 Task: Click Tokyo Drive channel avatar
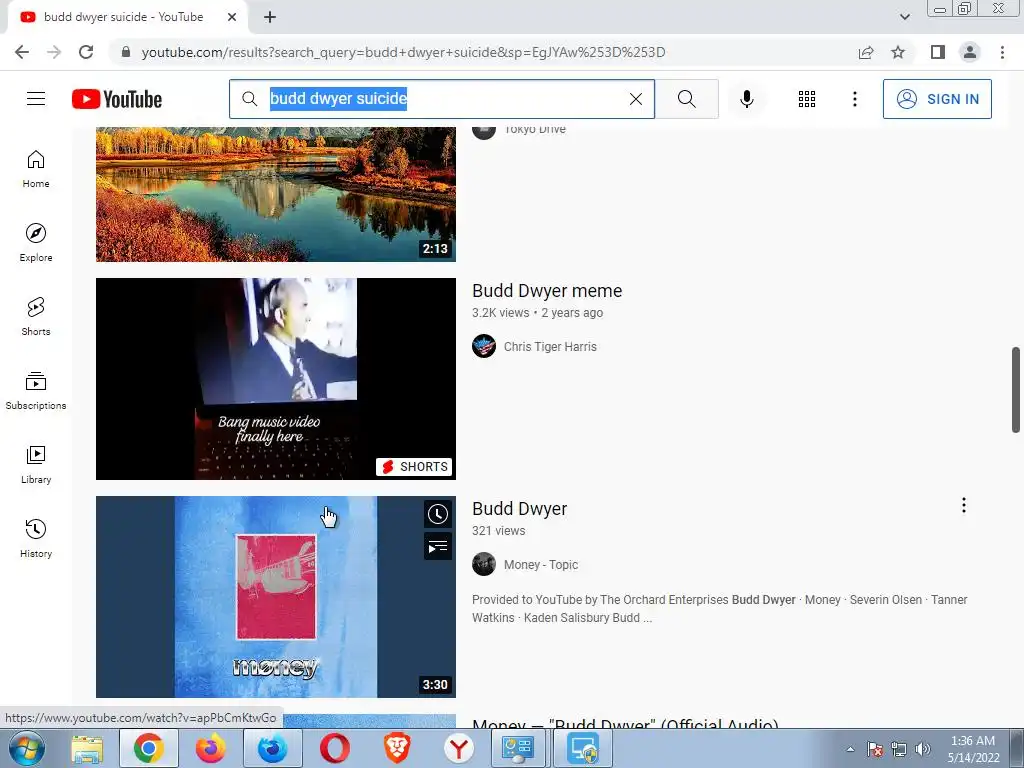[484, 131]
